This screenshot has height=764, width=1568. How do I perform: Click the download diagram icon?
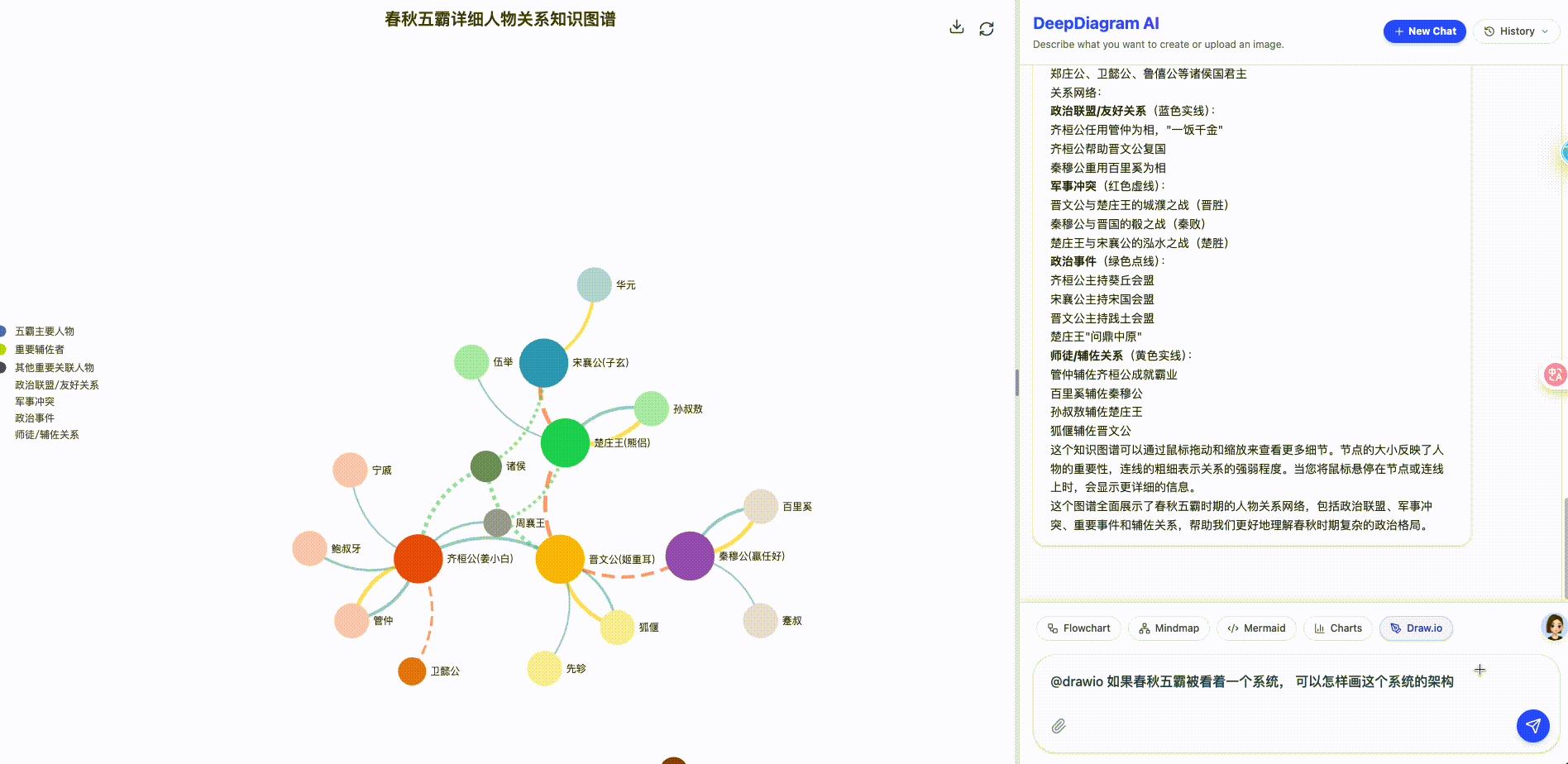pyautogui.click(x=956, y=27)
